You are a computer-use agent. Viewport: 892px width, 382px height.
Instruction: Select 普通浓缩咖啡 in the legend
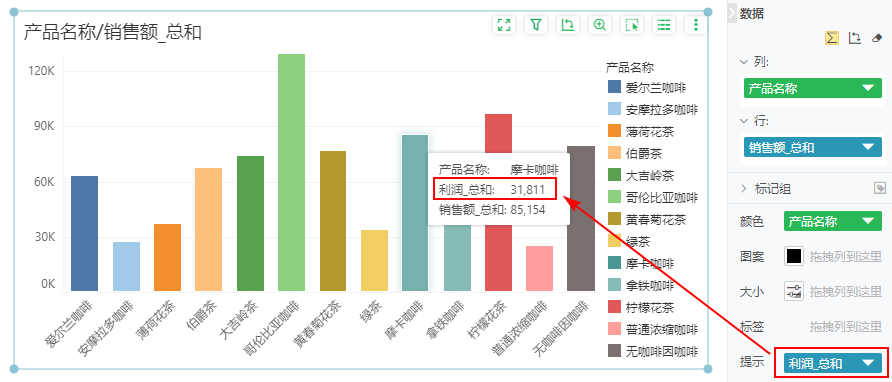coord(662,330)
